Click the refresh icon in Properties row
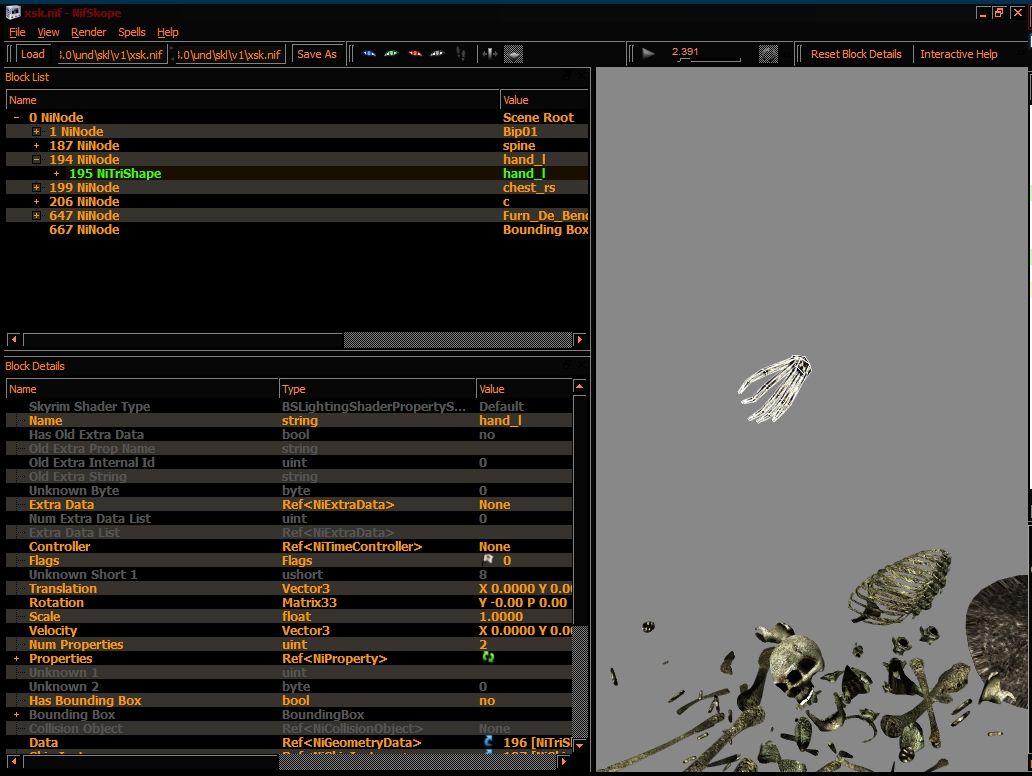Screen dimensions: 1032x776 tap(488, 658)
